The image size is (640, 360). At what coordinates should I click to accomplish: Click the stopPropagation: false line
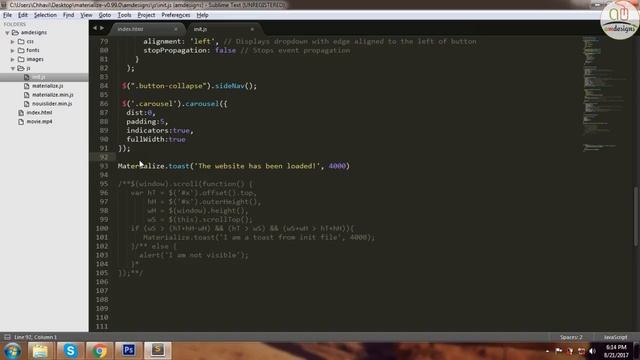[x=247, y=51]
